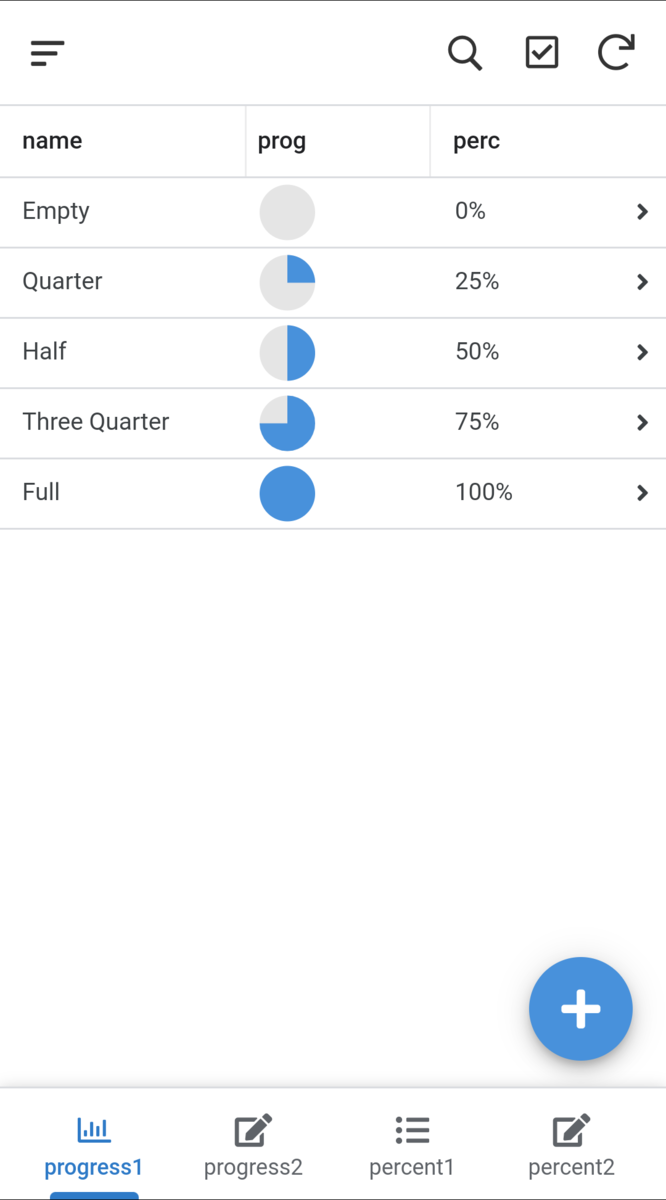
Task: Tap the edit icon above progress2
Action: coord(252,1128)
